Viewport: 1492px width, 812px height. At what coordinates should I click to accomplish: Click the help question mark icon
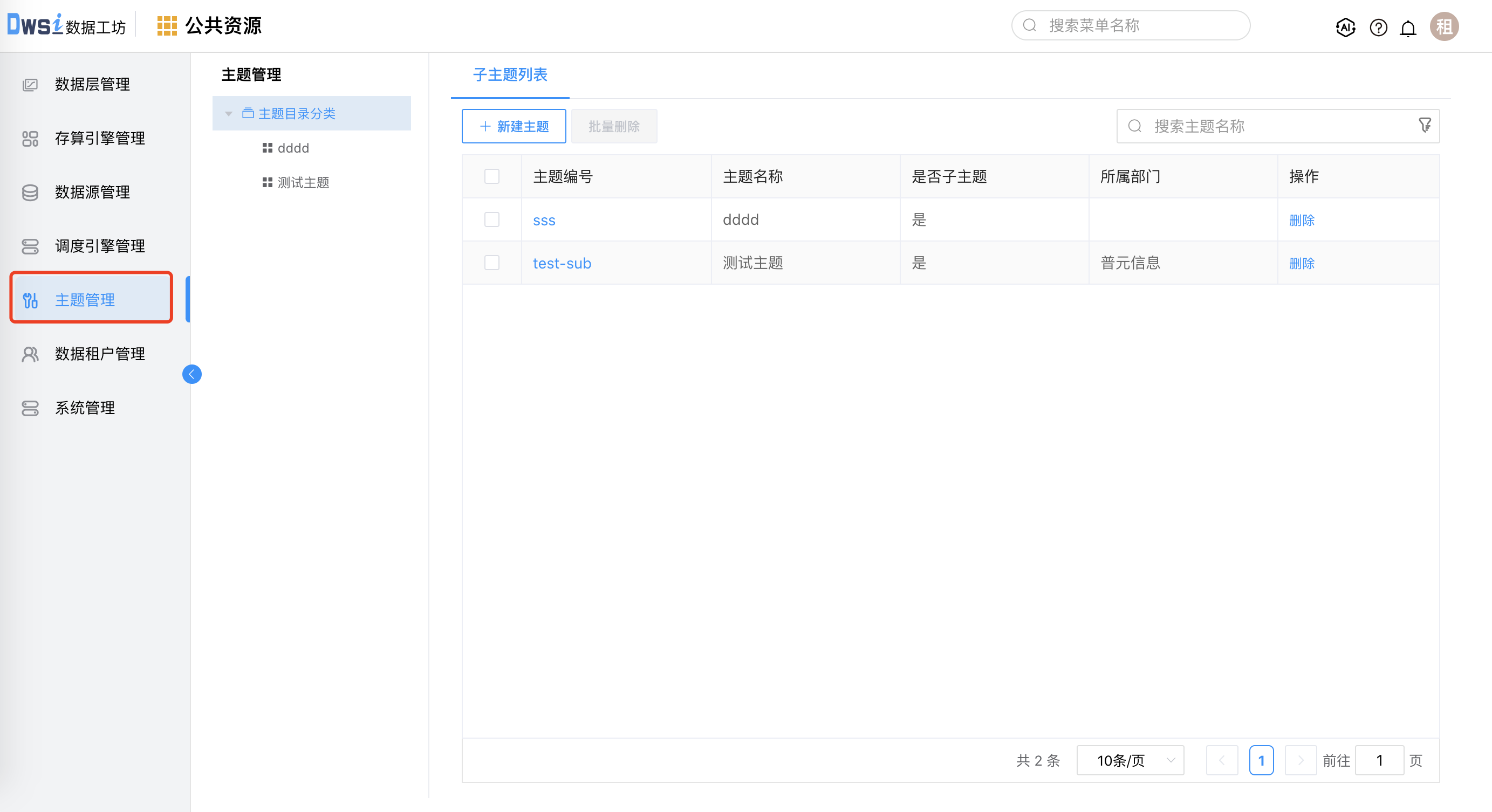(1379, 26)
